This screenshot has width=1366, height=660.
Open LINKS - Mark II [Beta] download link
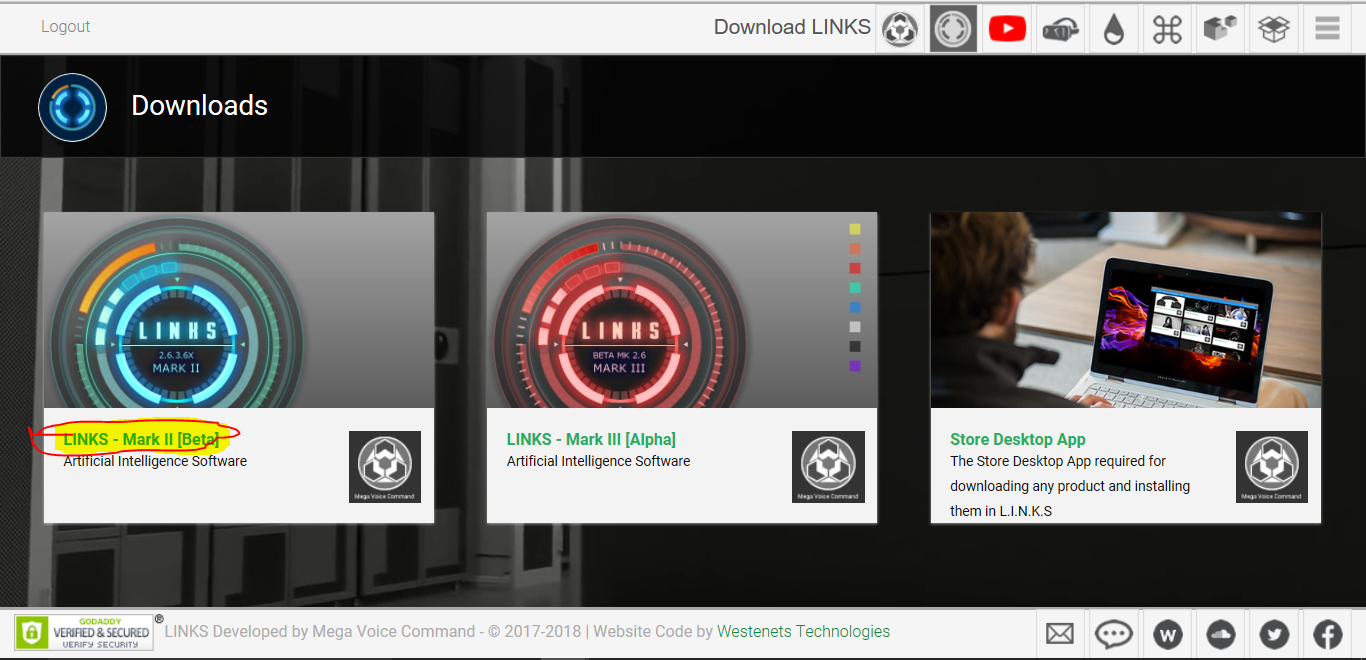click(141, 439)
